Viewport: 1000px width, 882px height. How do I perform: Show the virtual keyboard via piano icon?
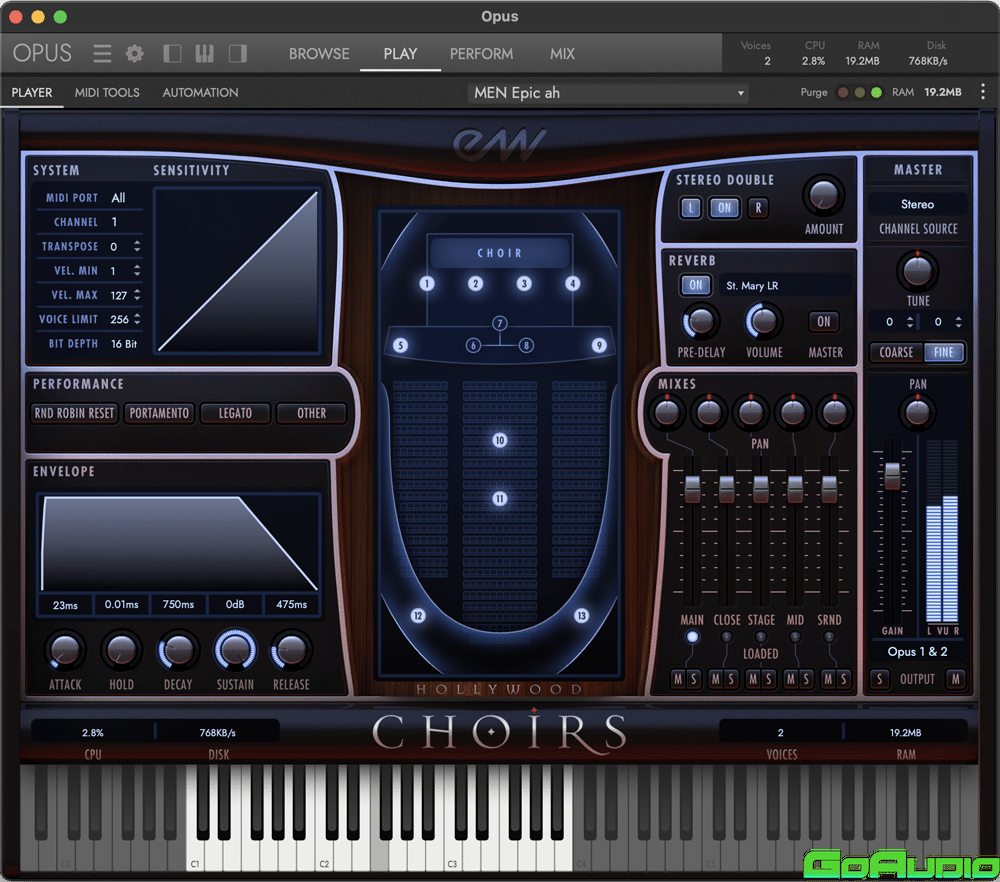204,53
